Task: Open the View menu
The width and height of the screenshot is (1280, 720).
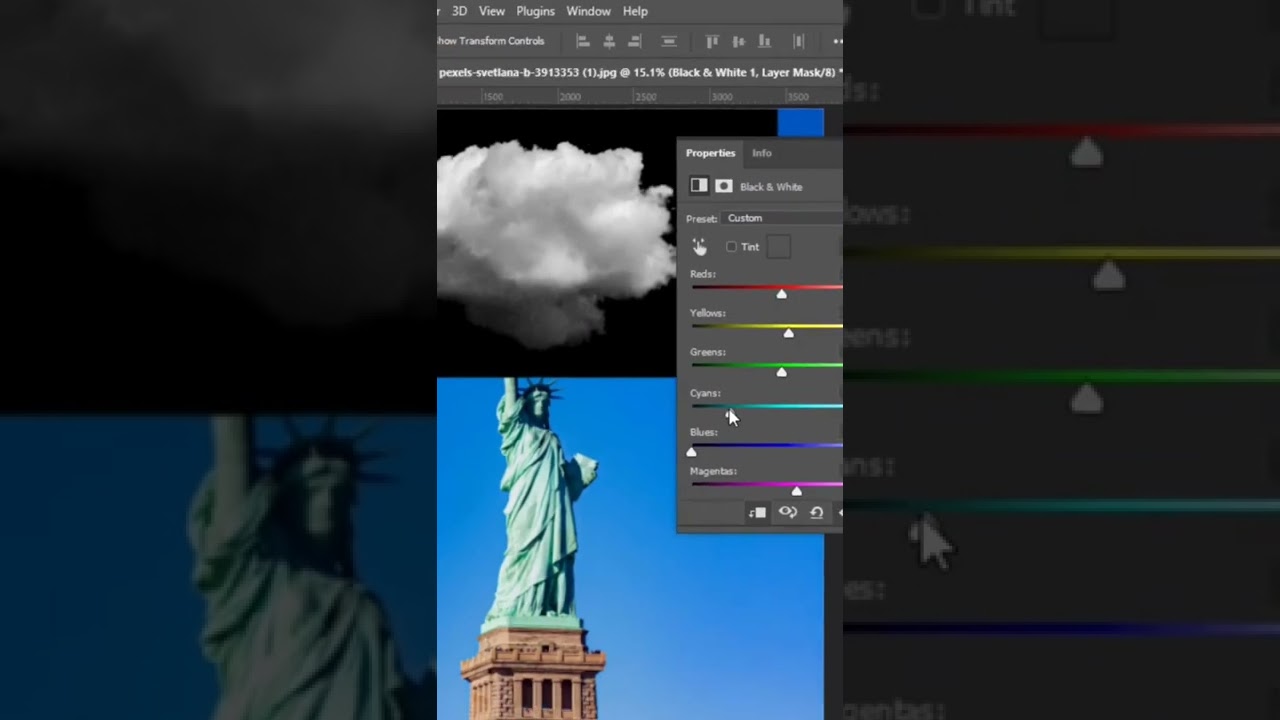Action: (x=492, y=11)
